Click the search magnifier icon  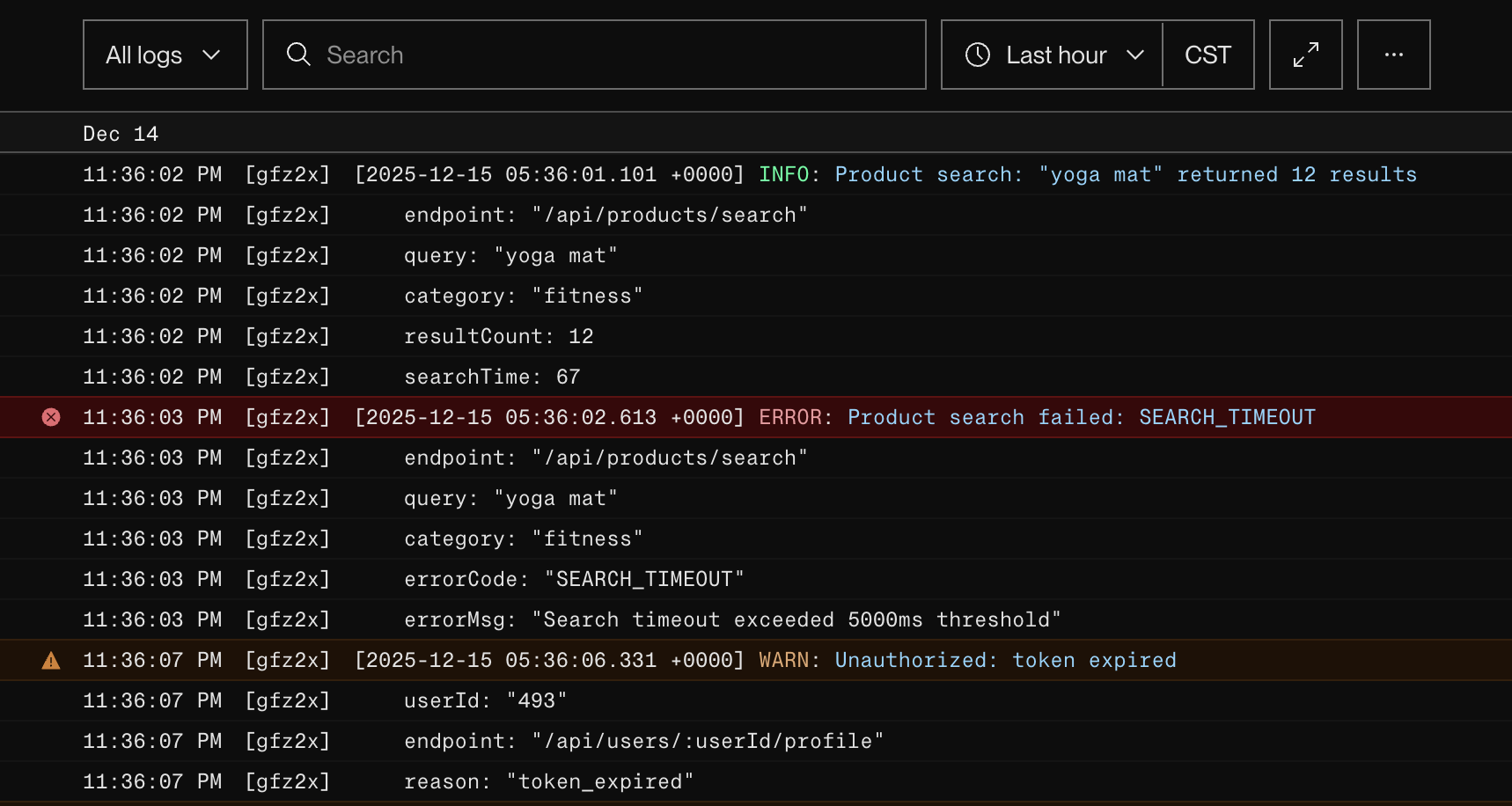[x=298, y=55]
